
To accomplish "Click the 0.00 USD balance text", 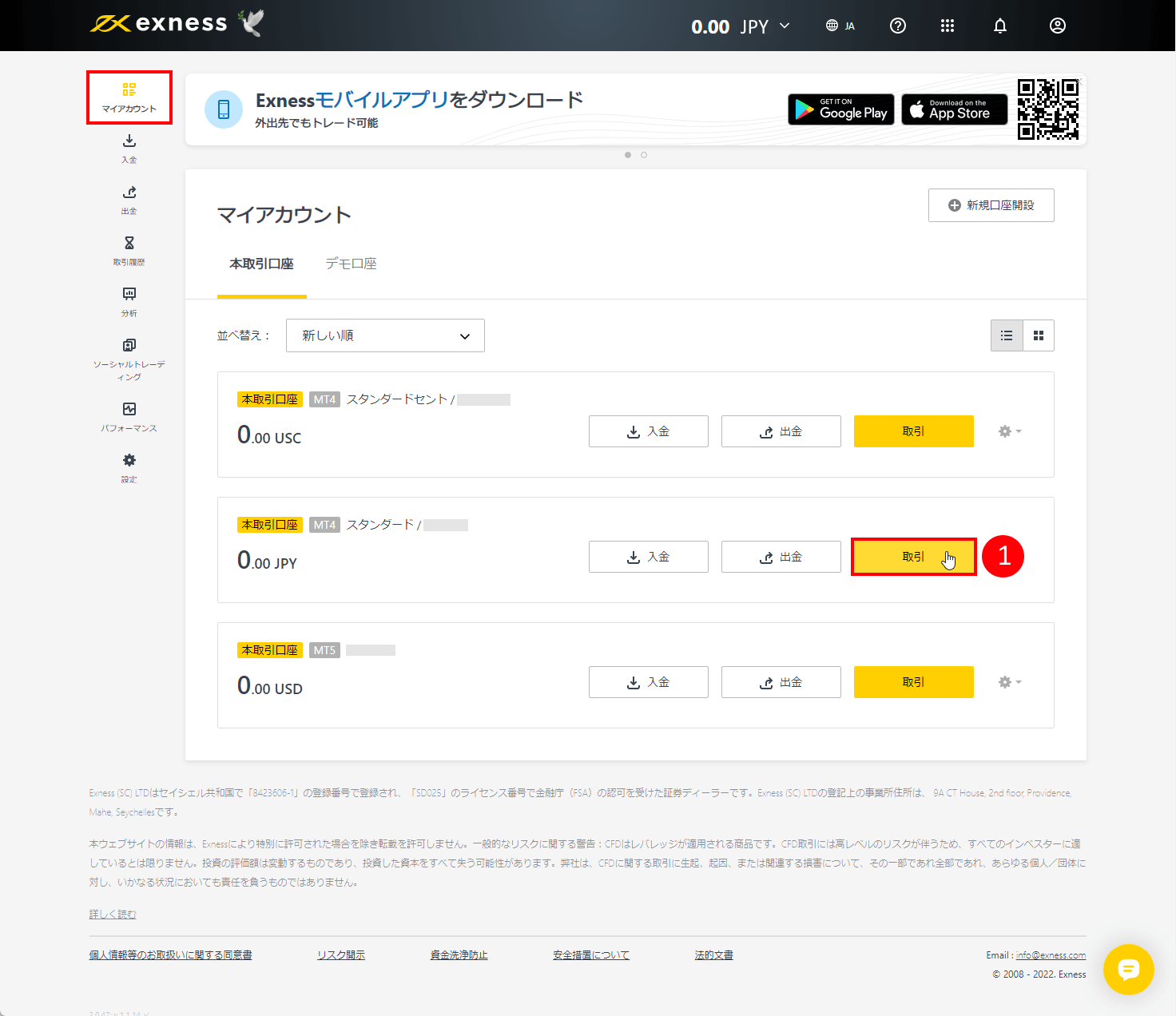I will (270, 686).
